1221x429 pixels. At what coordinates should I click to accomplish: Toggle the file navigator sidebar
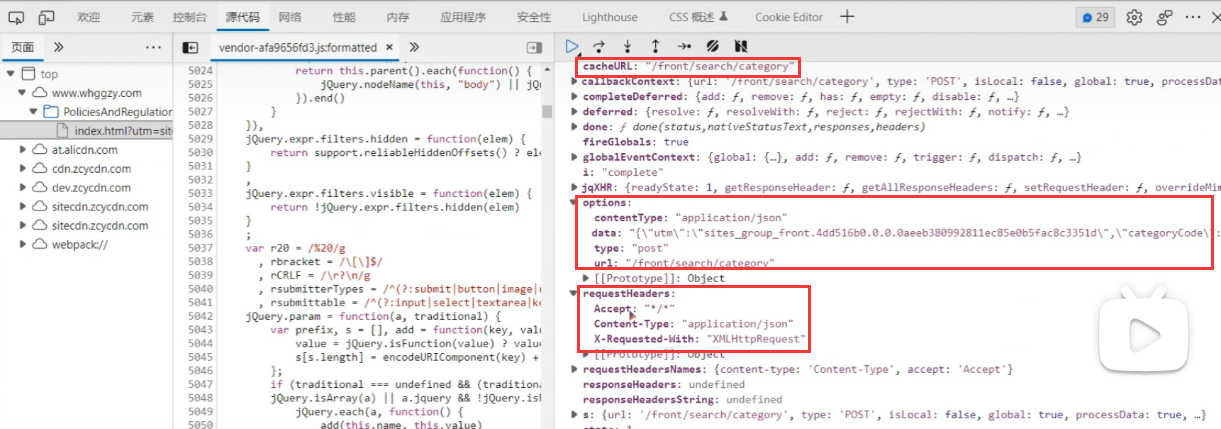[187, 47]
